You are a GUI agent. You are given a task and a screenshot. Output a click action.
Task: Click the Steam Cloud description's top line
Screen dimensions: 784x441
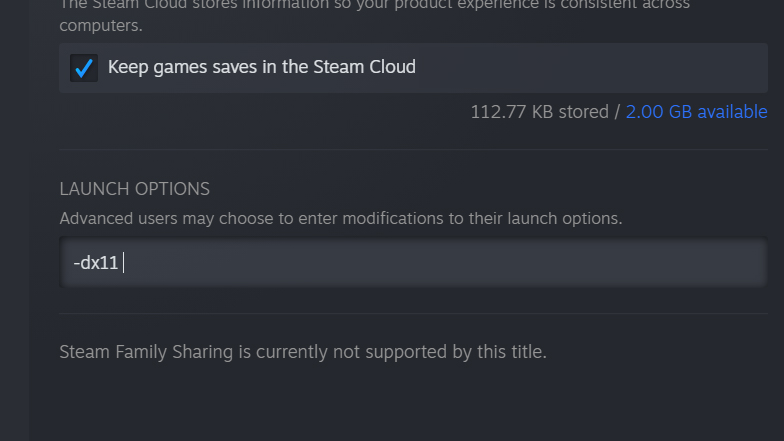coord(374,4)
